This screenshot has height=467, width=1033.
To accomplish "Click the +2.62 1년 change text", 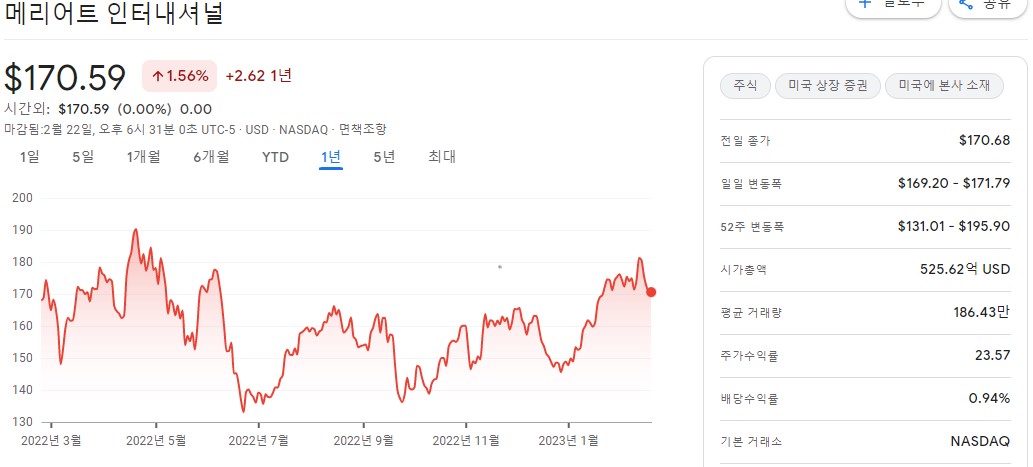I will point(258,76).
